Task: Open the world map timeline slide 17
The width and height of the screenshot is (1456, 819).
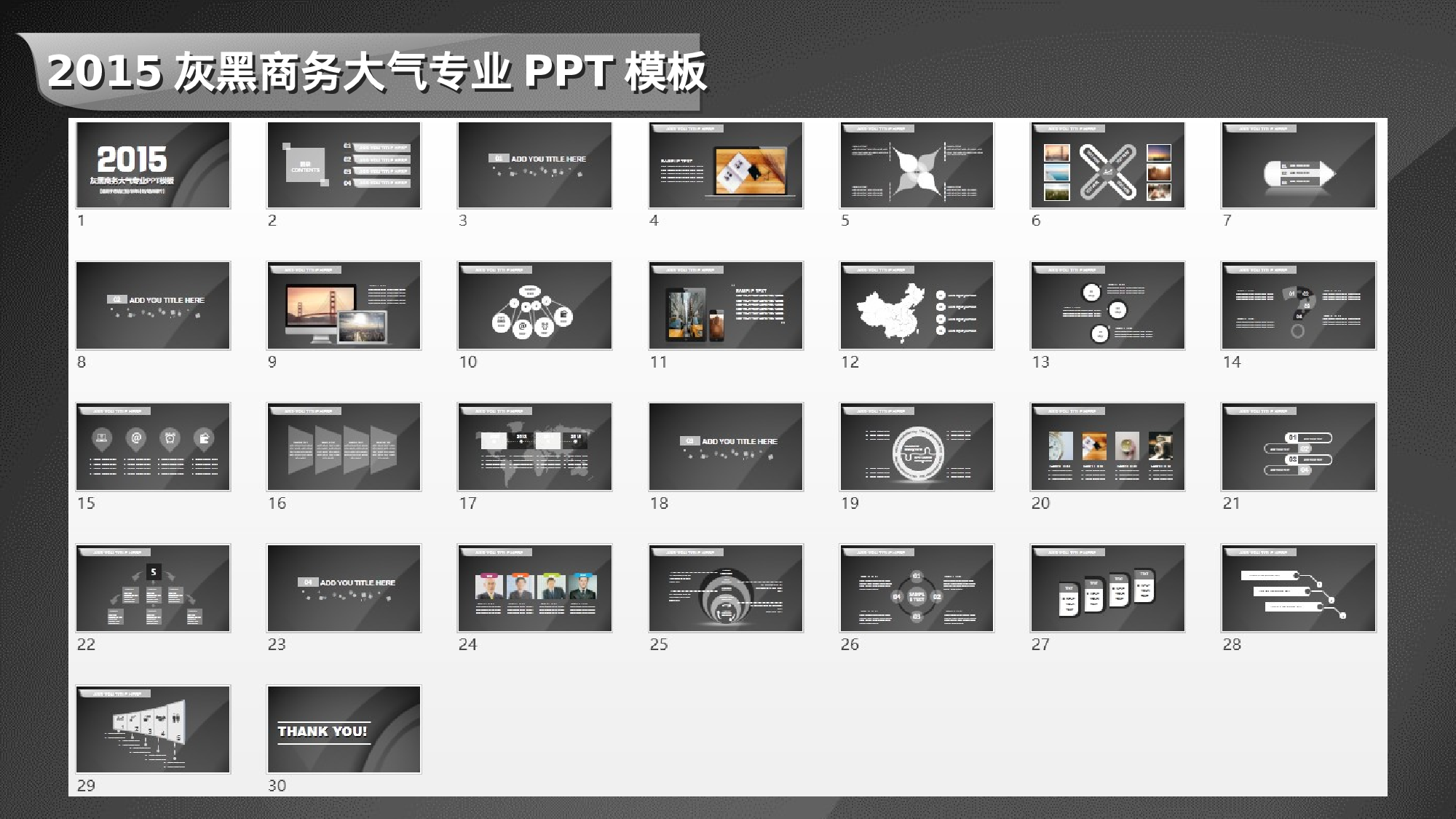Action: tap(534, 447)
